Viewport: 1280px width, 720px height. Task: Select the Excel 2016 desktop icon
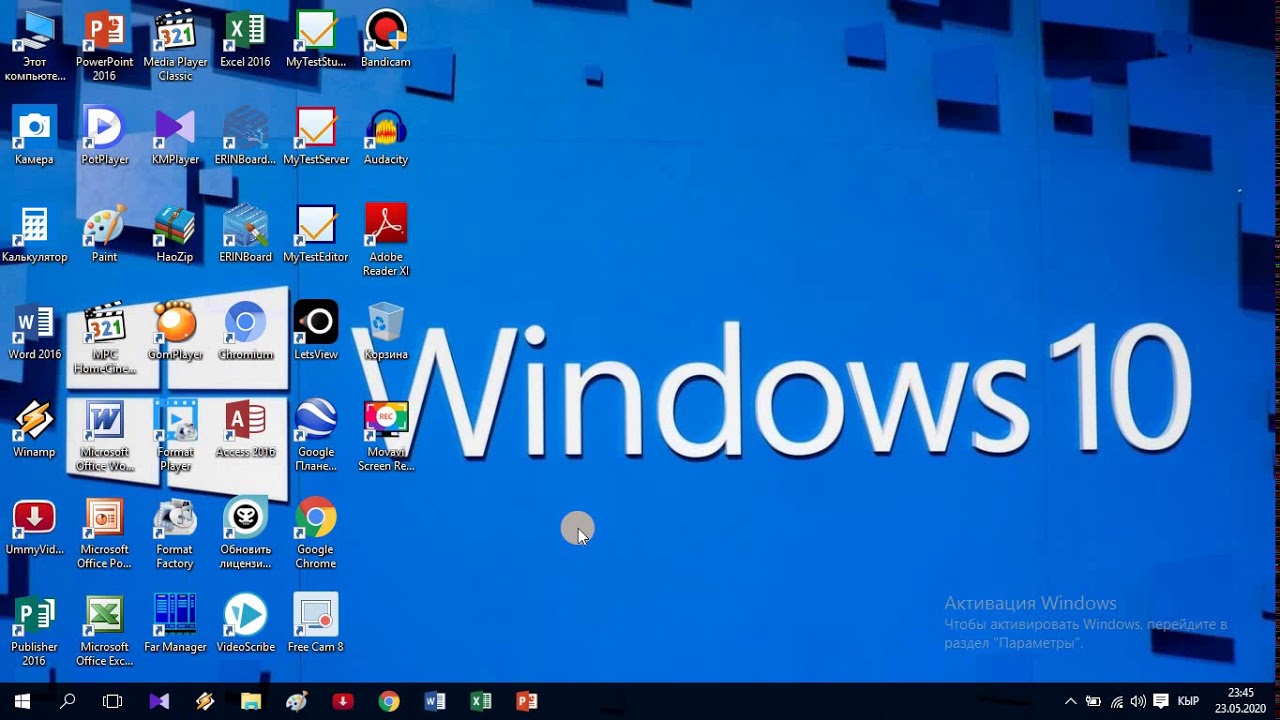tap(245, 40)
